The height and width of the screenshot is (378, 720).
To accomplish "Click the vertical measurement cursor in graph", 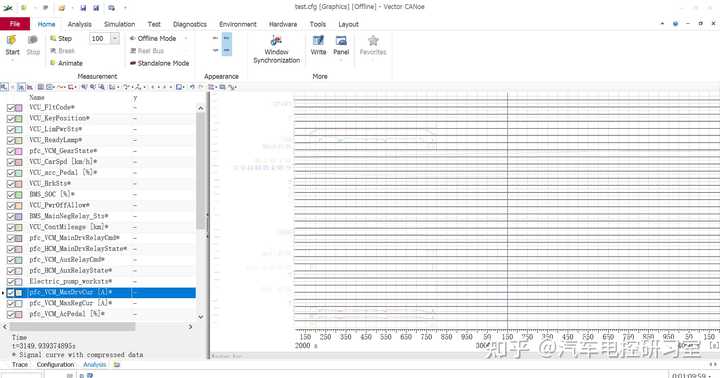I will pyautogui.click(x=507, y=210).
